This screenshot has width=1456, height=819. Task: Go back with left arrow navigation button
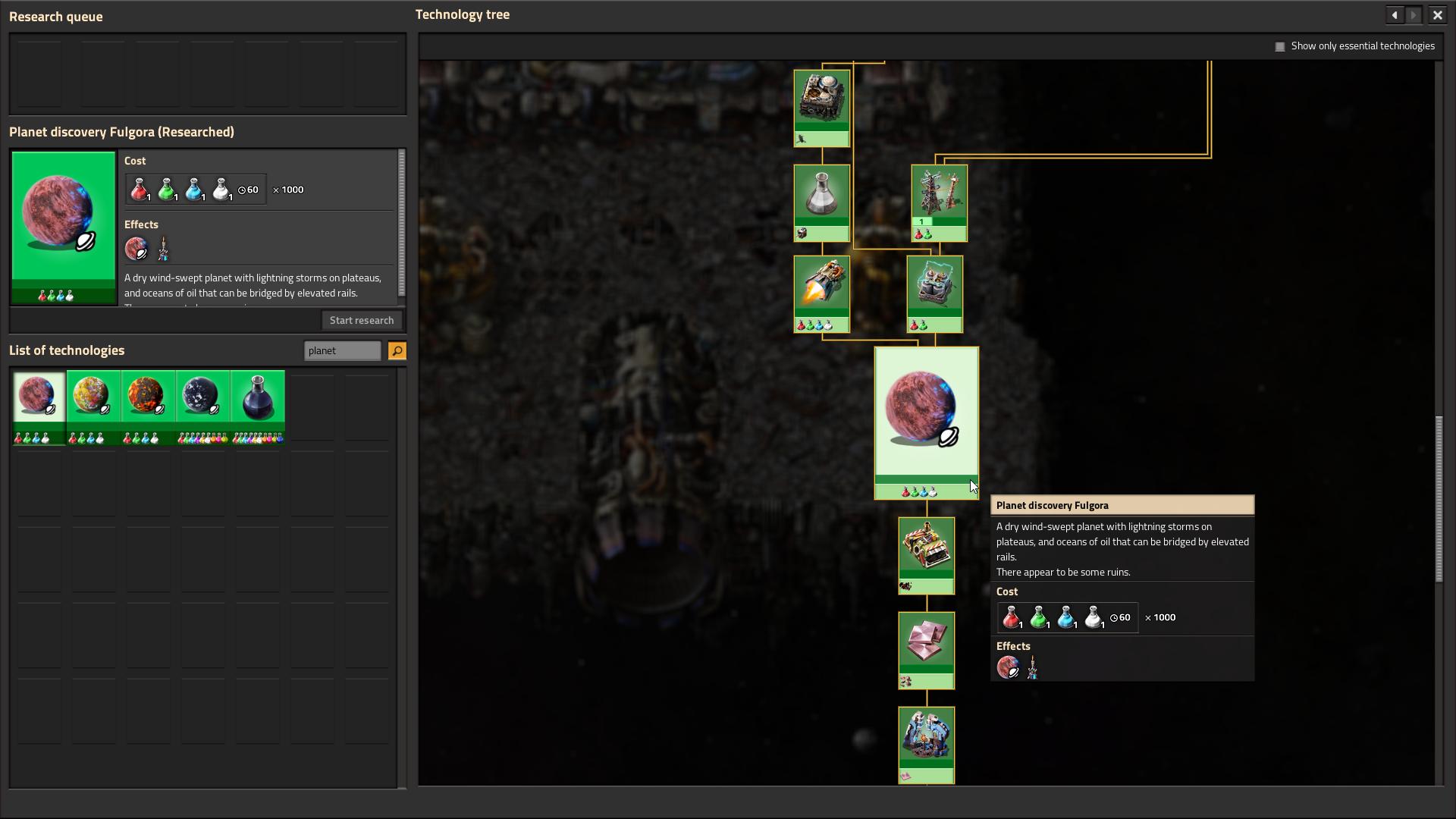1394,15
